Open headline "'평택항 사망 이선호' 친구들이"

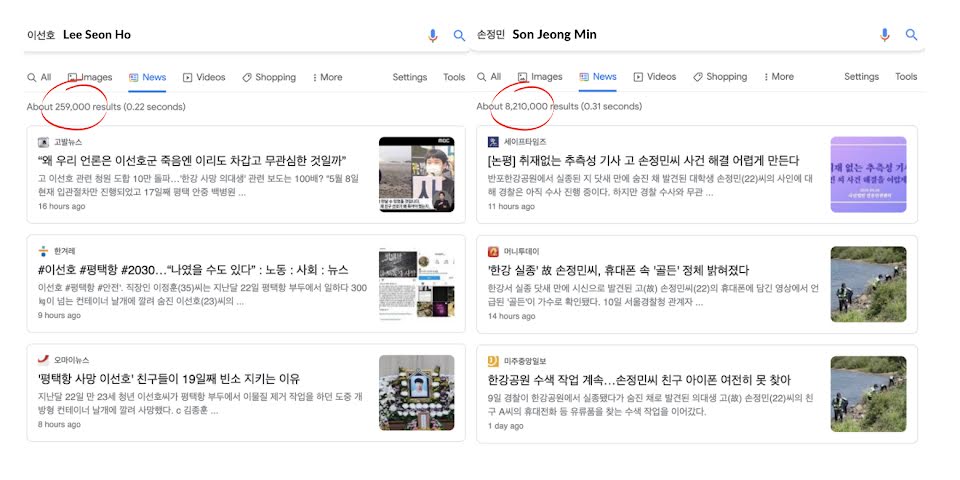[168, 379]
